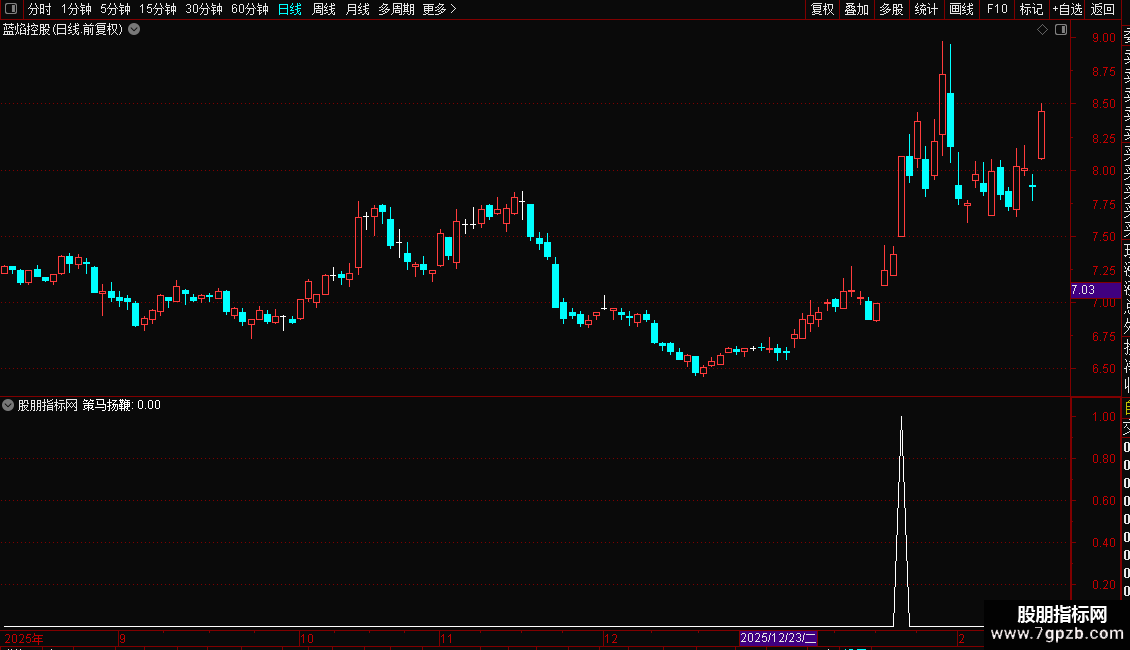Click the white indicator spike peak
Viewport: 1130px width, 650px height.
(x=902, y=417)
